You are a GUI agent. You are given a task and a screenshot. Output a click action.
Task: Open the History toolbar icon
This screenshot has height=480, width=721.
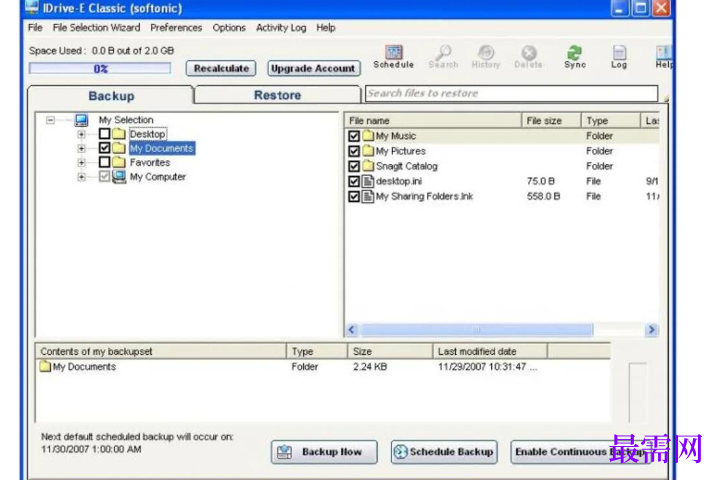[486, 57]
